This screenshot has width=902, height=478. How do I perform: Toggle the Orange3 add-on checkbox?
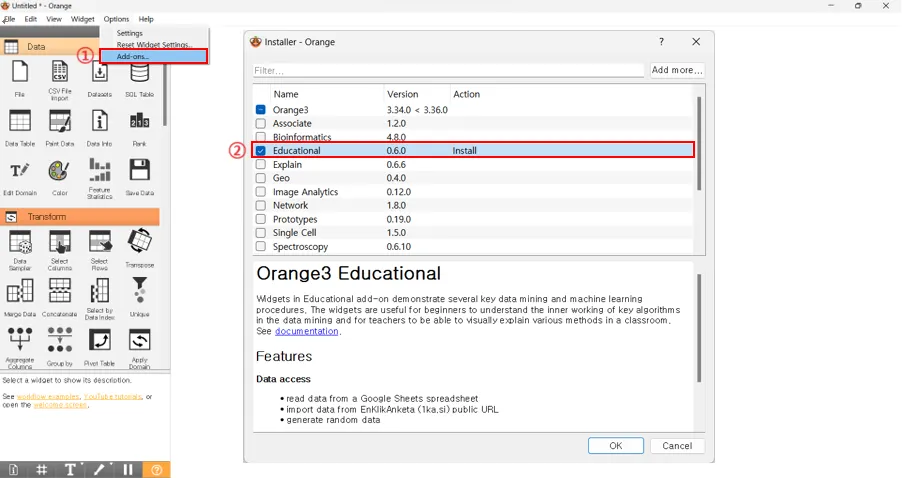[261, 109]
